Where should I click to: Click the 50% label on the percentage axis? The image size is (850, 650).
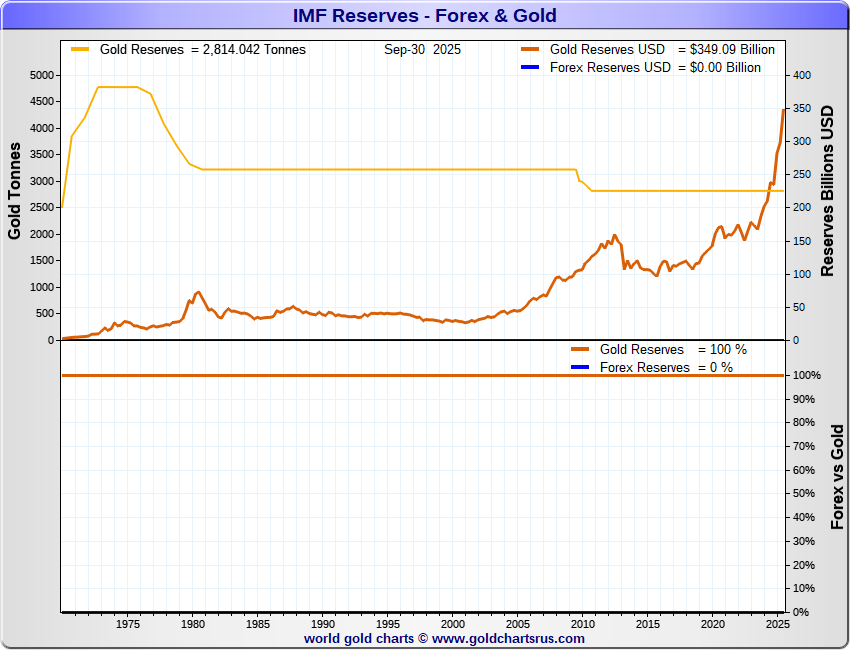point(803,493)
